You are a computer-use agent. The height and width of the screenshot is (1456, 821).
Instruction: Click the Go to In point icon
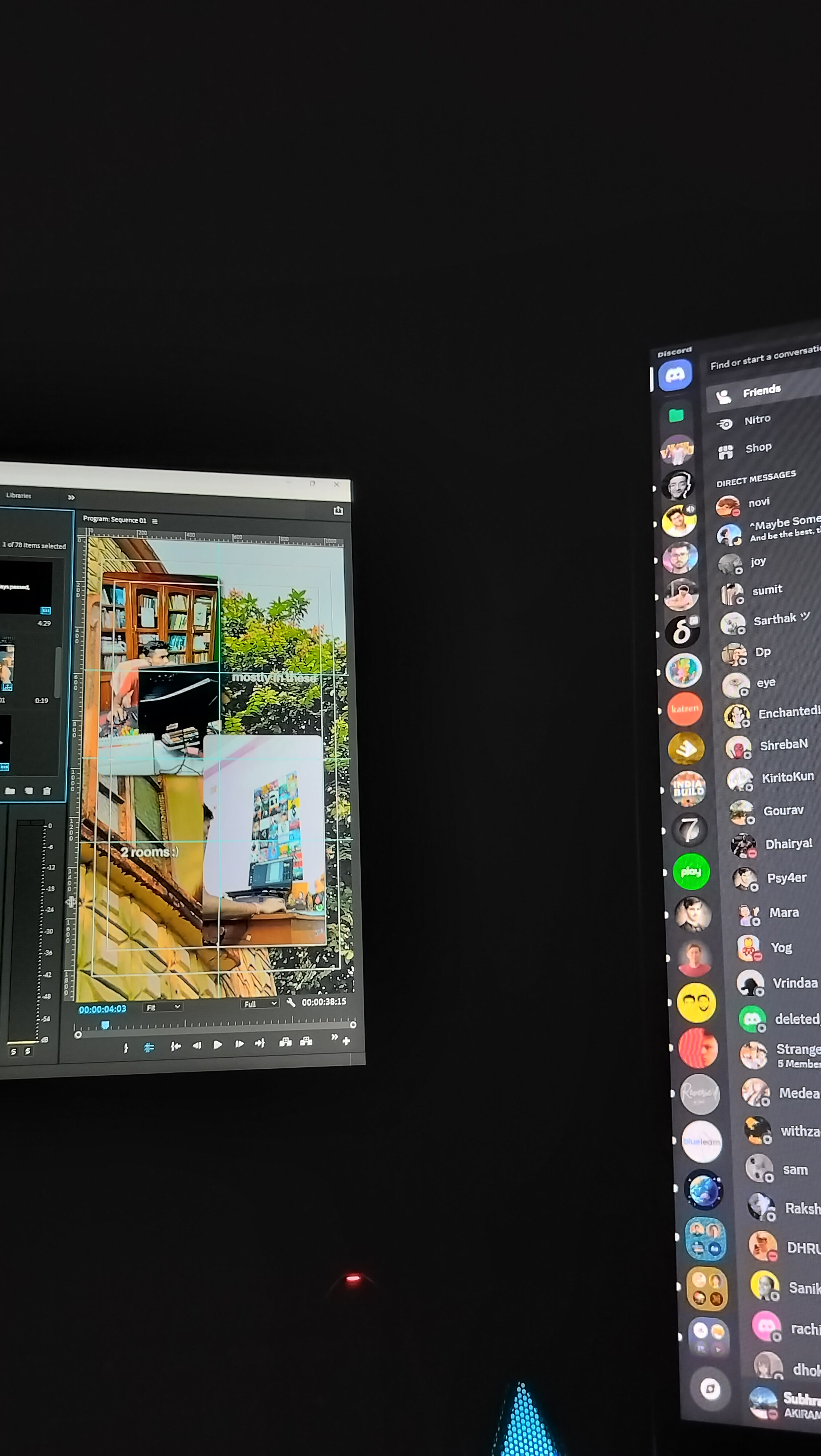(x=176, y=1047)
